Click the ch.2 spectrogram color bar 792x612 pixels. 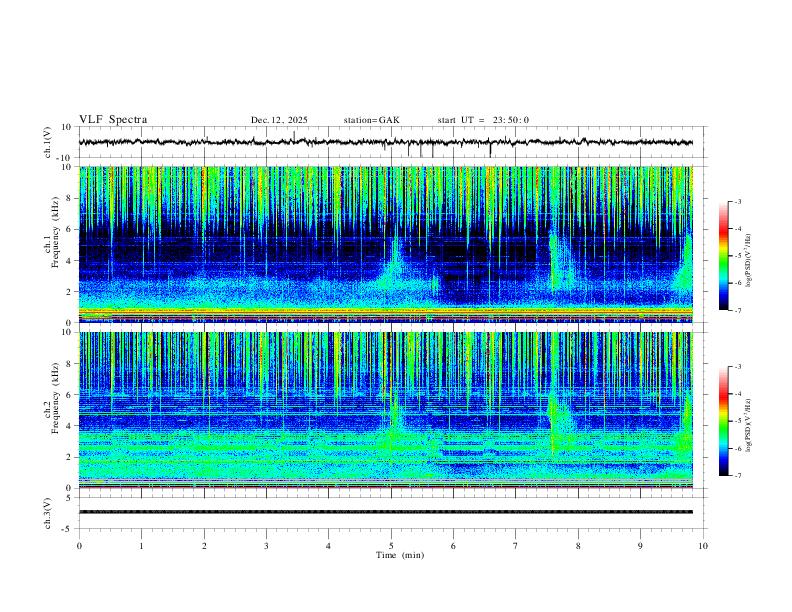tap(724, 421)
